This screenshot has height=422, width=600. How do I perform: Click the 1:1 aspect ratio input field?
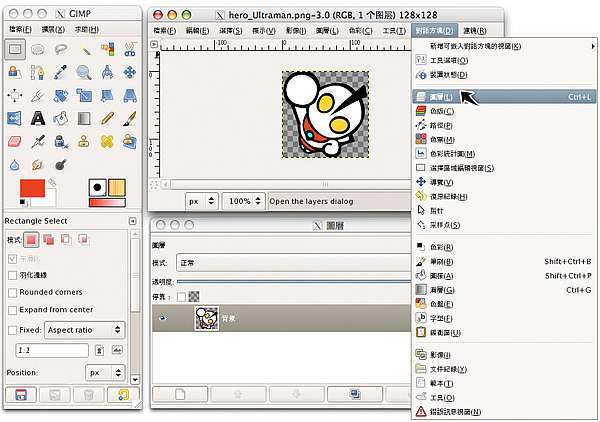click(52, 350)
